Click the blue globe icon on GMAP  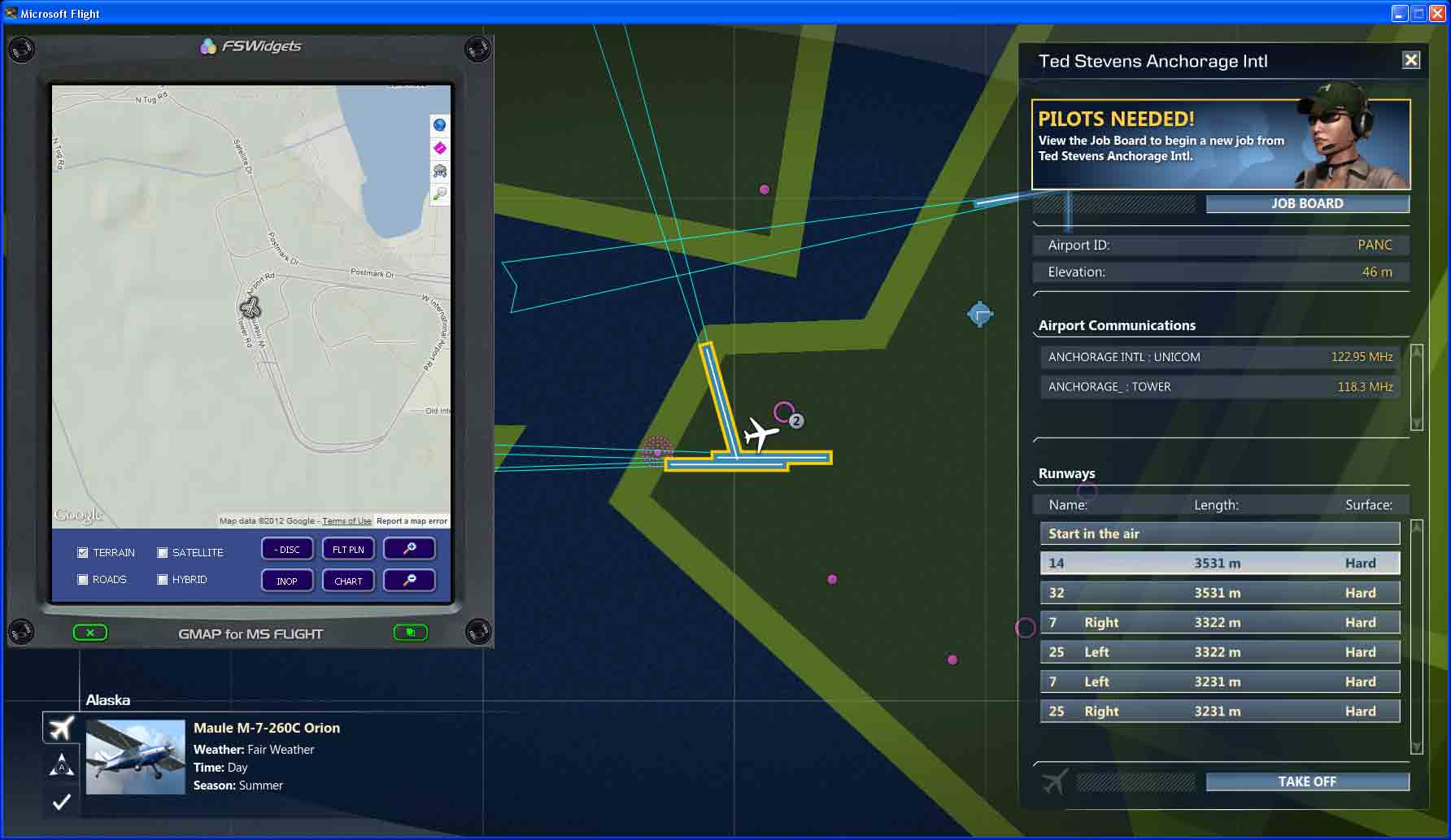(x=439, y=125)
